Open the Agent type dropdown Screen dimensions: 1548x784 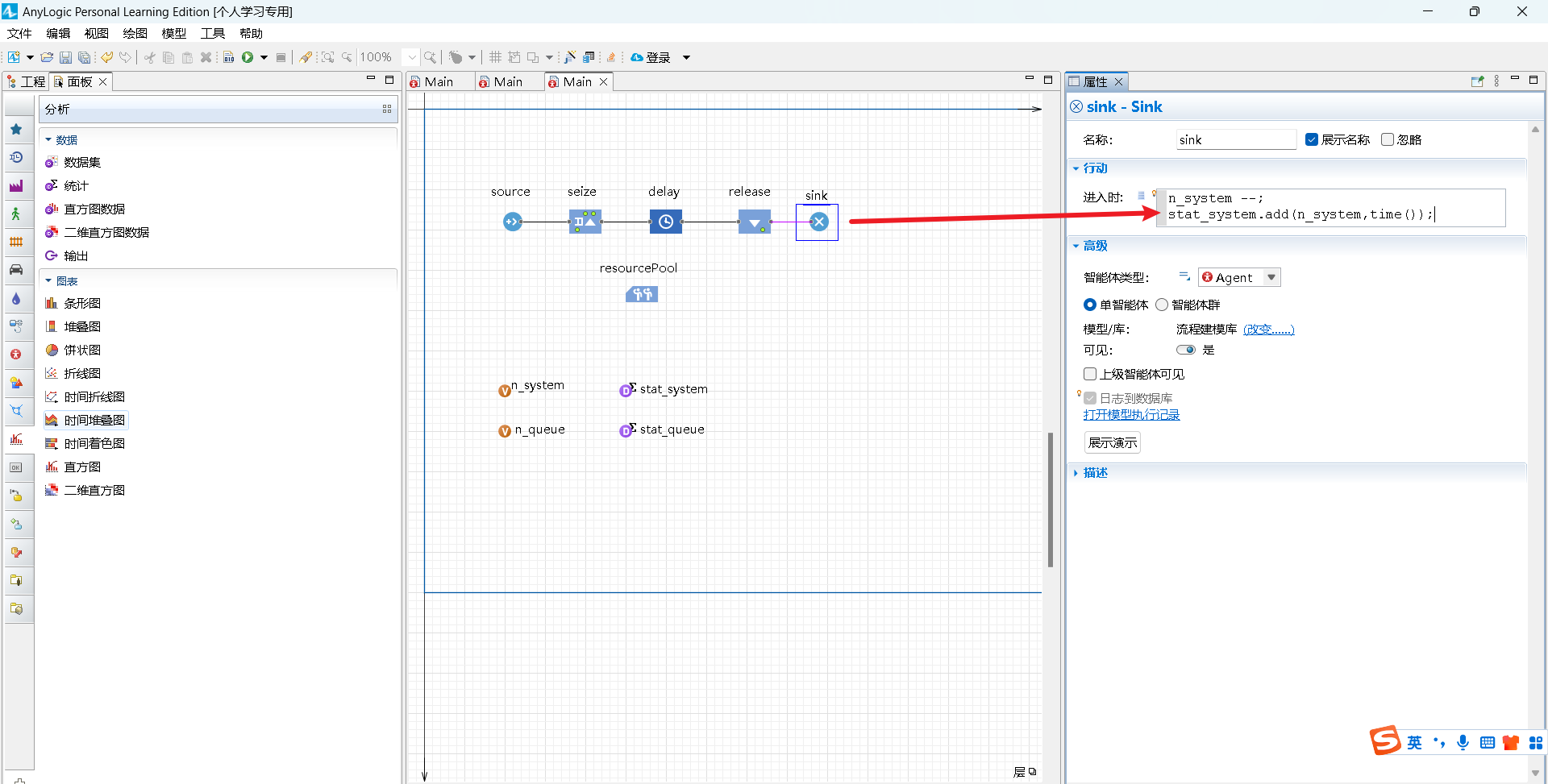point(1271,277)
